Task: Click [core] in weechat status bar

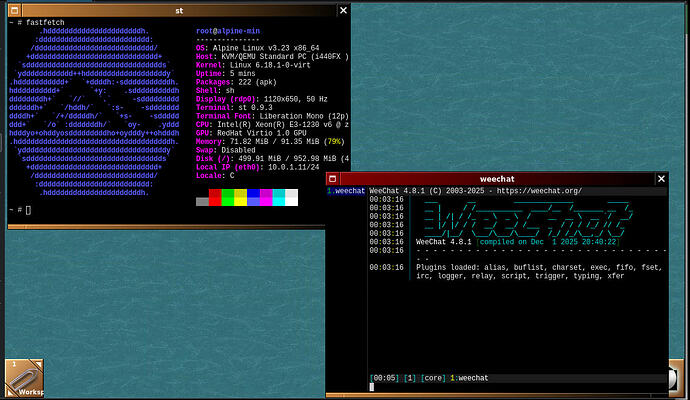Action: tap(431, 378)
